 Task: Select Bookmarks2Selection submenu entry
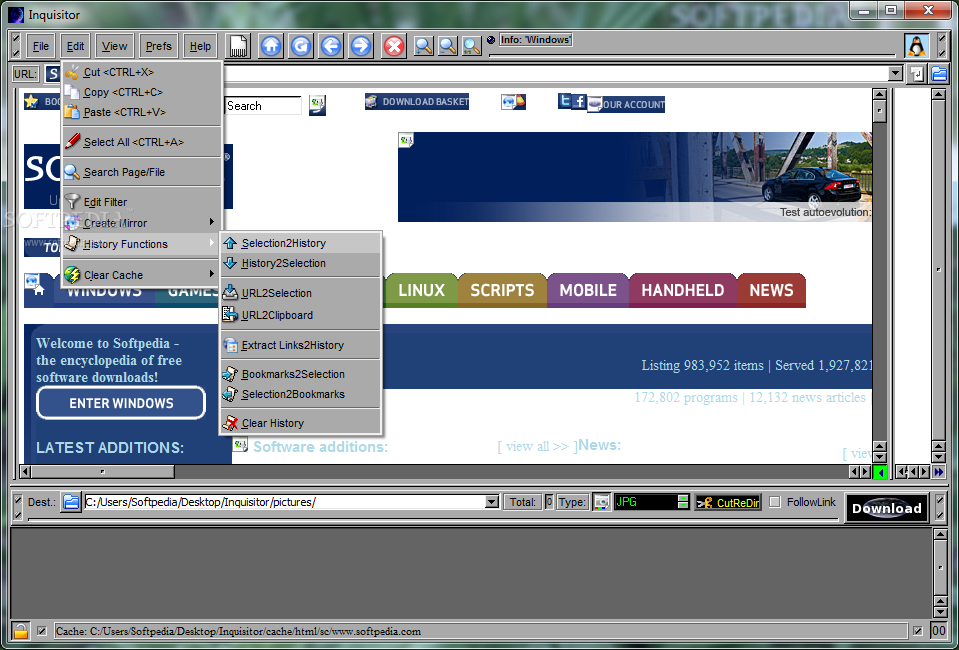301,374
